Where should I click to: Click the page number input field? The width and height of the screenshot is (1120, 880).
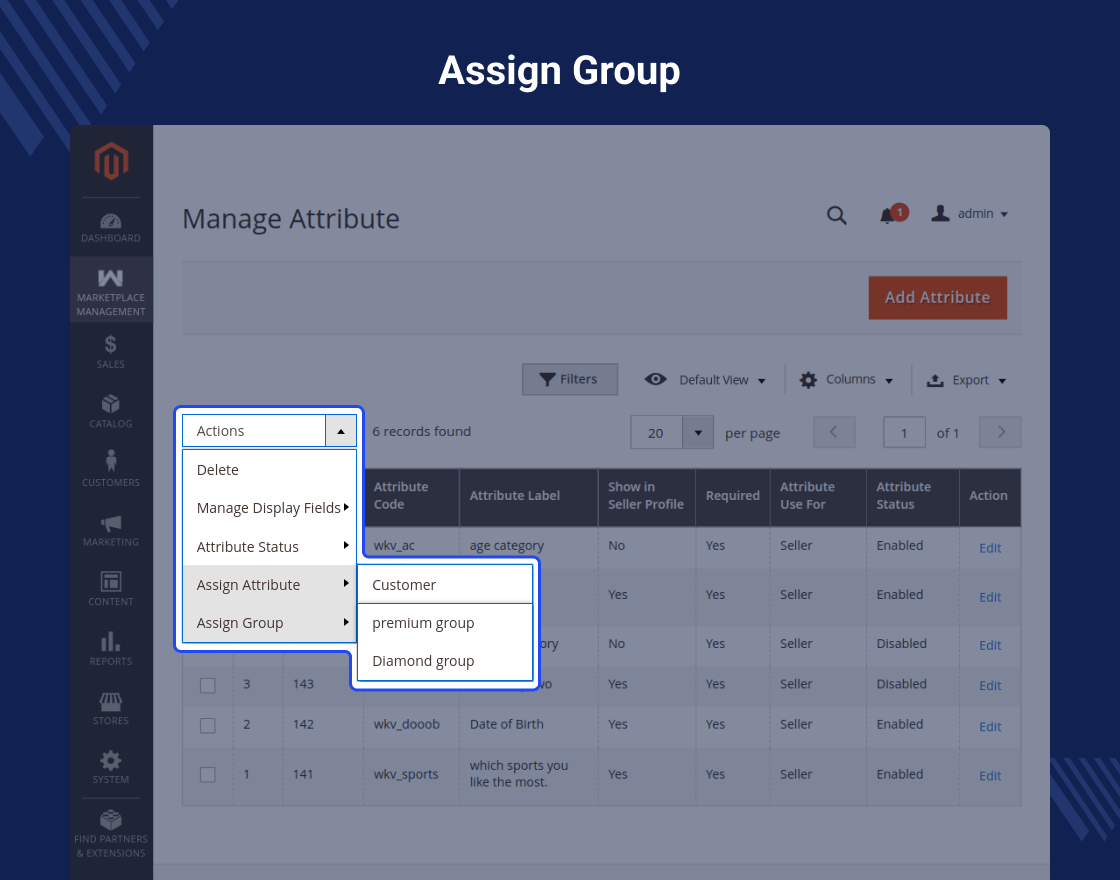tap(904, 433)
